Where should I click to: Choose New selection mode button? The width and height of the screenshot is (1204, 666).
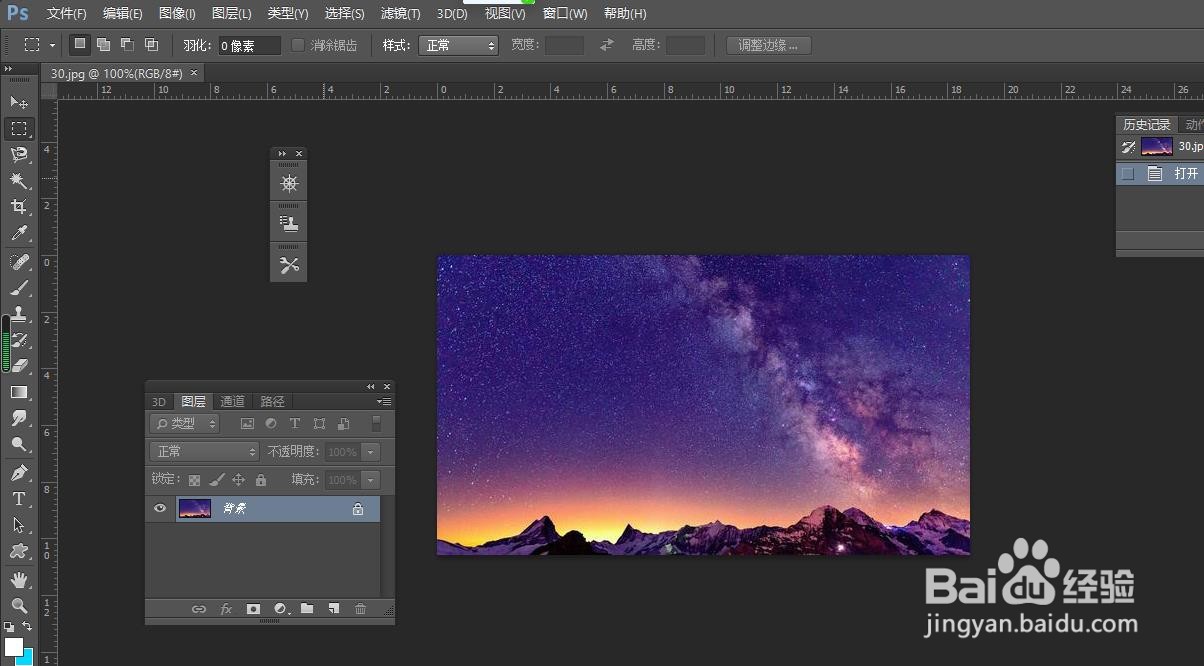[x=80, y=44]
